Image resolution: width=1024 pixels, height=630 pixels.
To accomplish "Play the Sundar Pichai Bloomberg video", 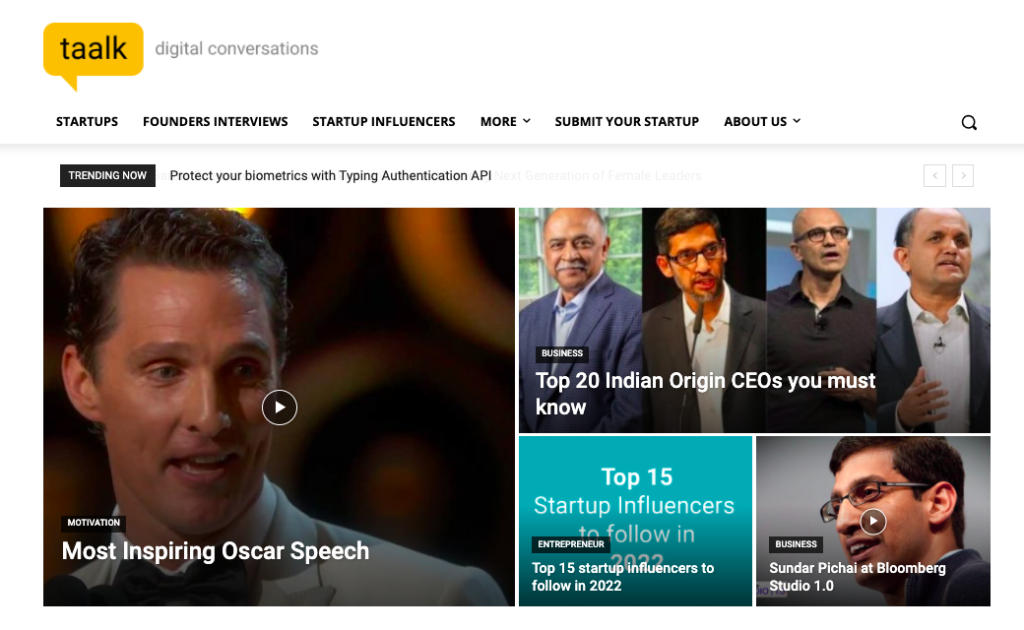I will click(872, 521).
